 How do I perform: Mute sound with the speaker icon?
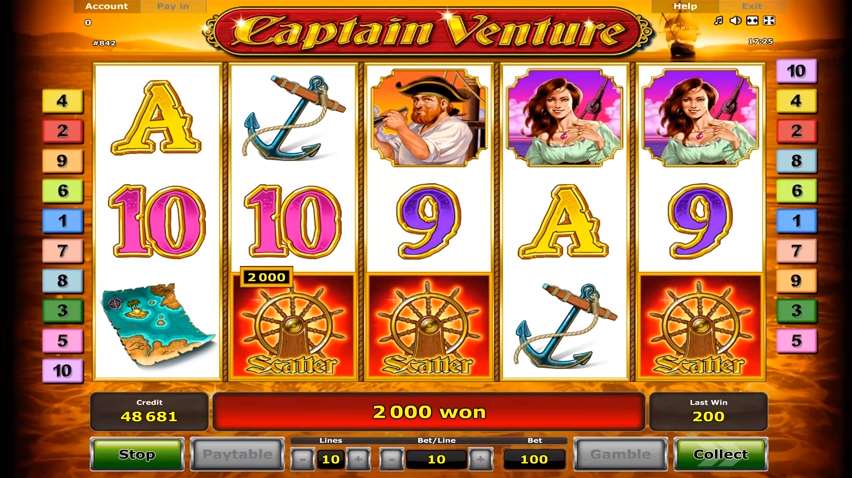(735, 21)
